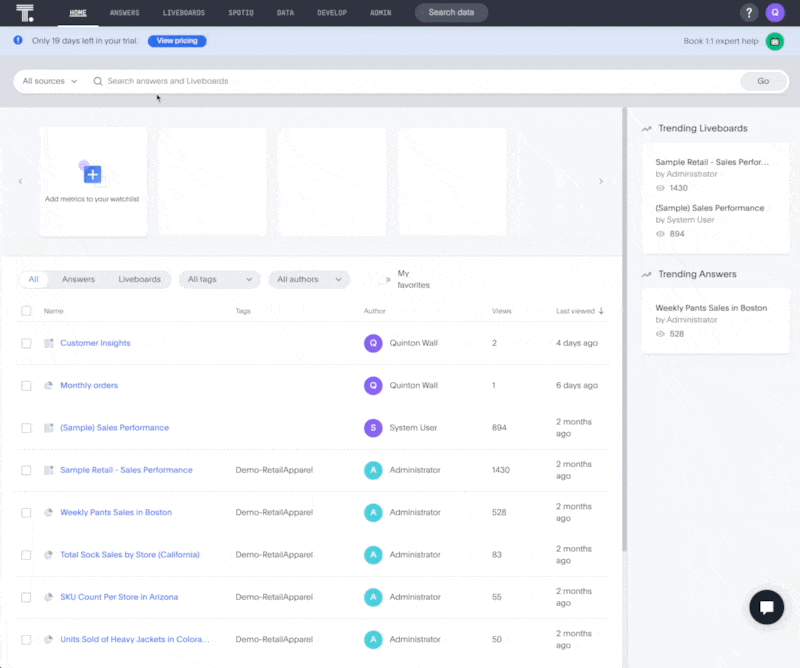
Task: Check the Customer Insights row checkbox
Action: pyautogui.click(x=27, y=343)
